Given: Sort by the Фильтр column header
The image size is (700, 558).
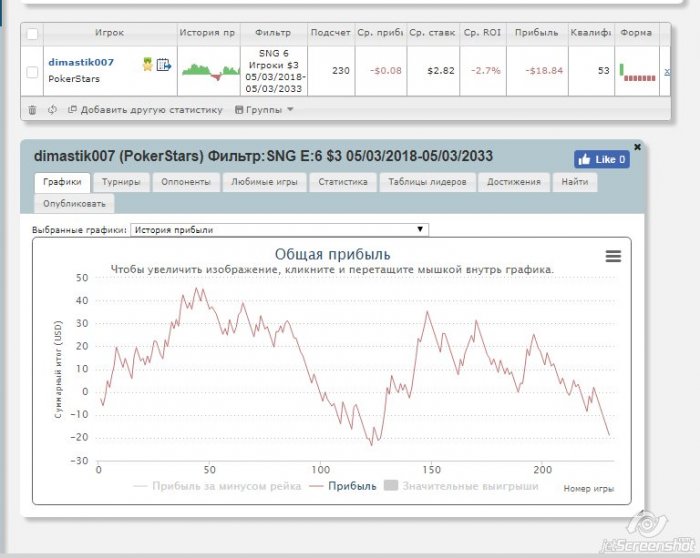Looking at the screenshot, I should click(x=273, y=33).
